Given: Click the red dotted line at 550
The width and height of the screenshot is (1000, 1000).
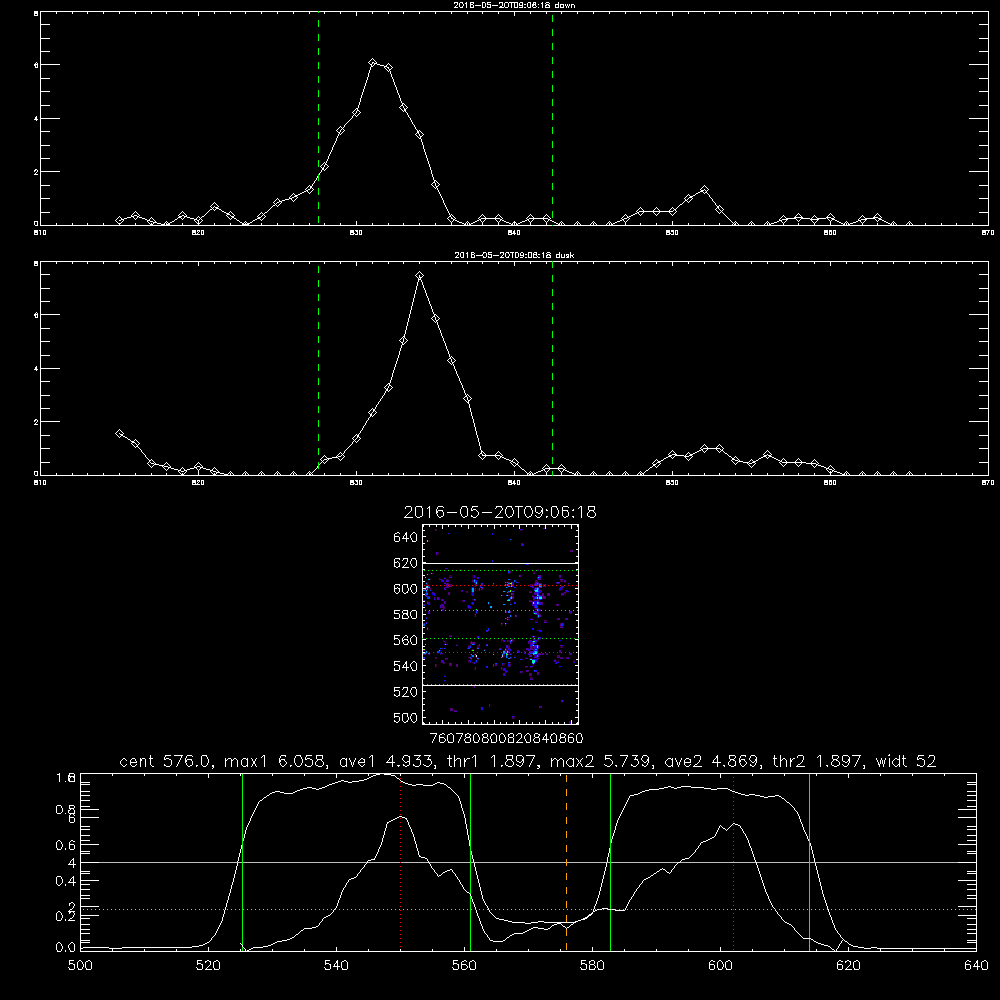Looking at the screenshot, I should 401,862.
